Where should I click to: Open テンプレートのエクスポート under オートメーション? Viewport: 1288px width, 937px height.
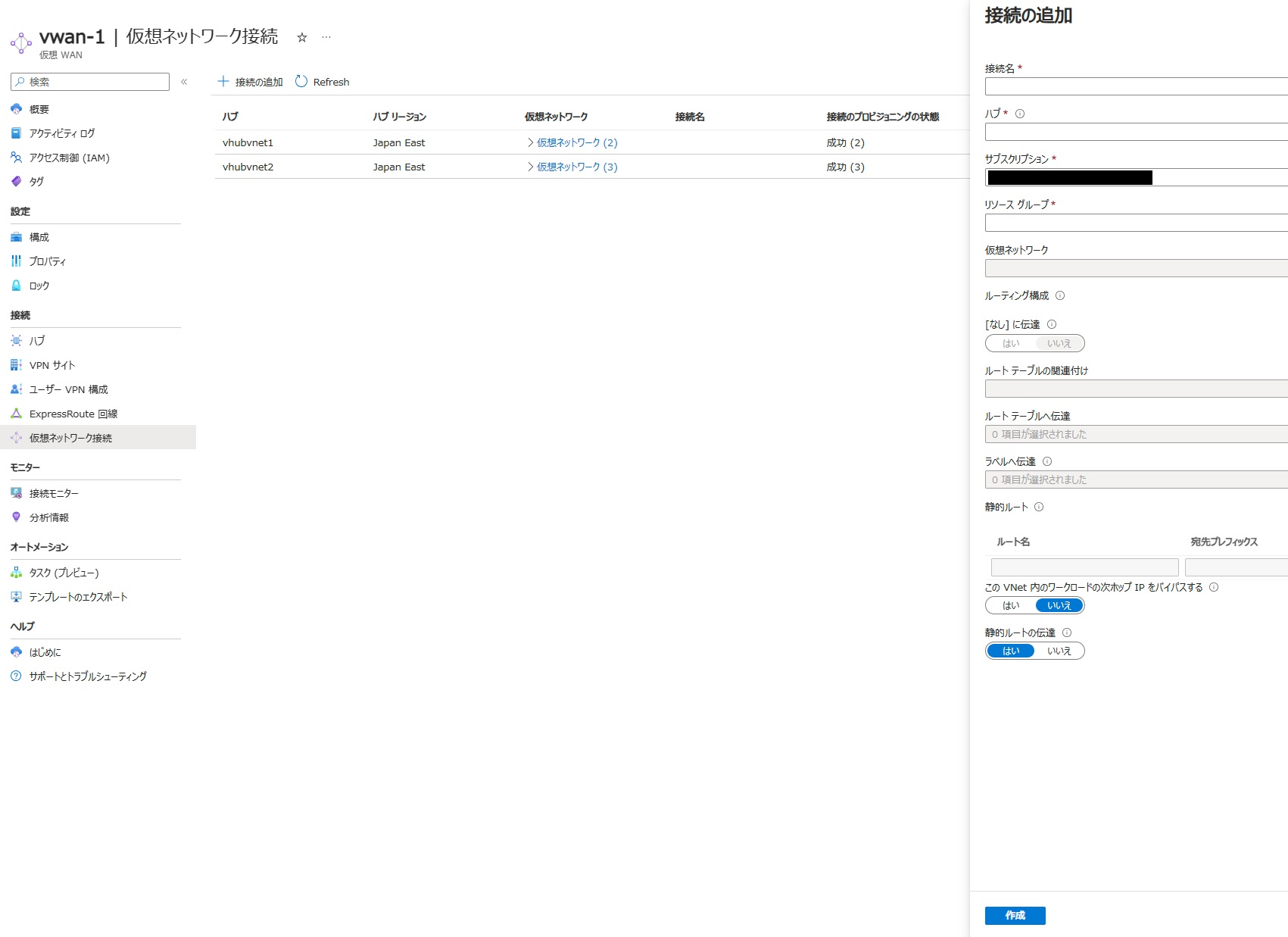tap(78, 596)
